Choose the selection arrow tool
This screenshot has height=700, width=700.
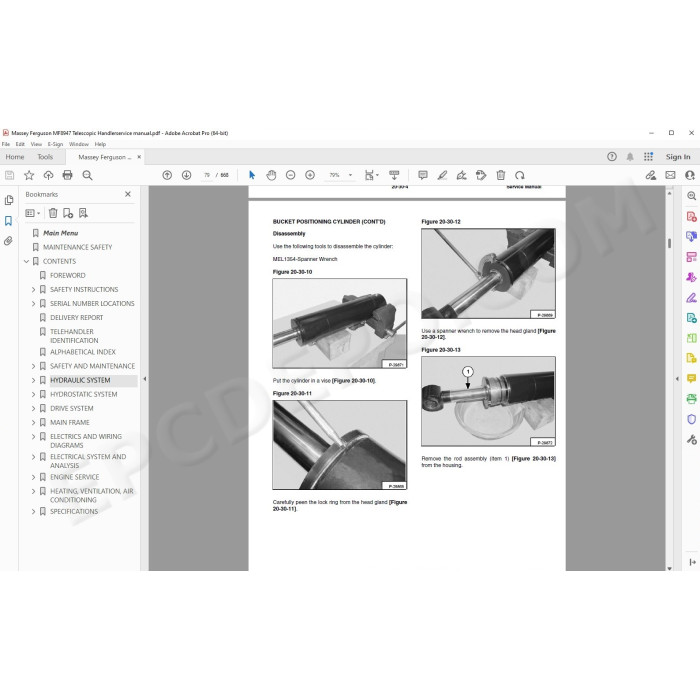pos(252,175)
